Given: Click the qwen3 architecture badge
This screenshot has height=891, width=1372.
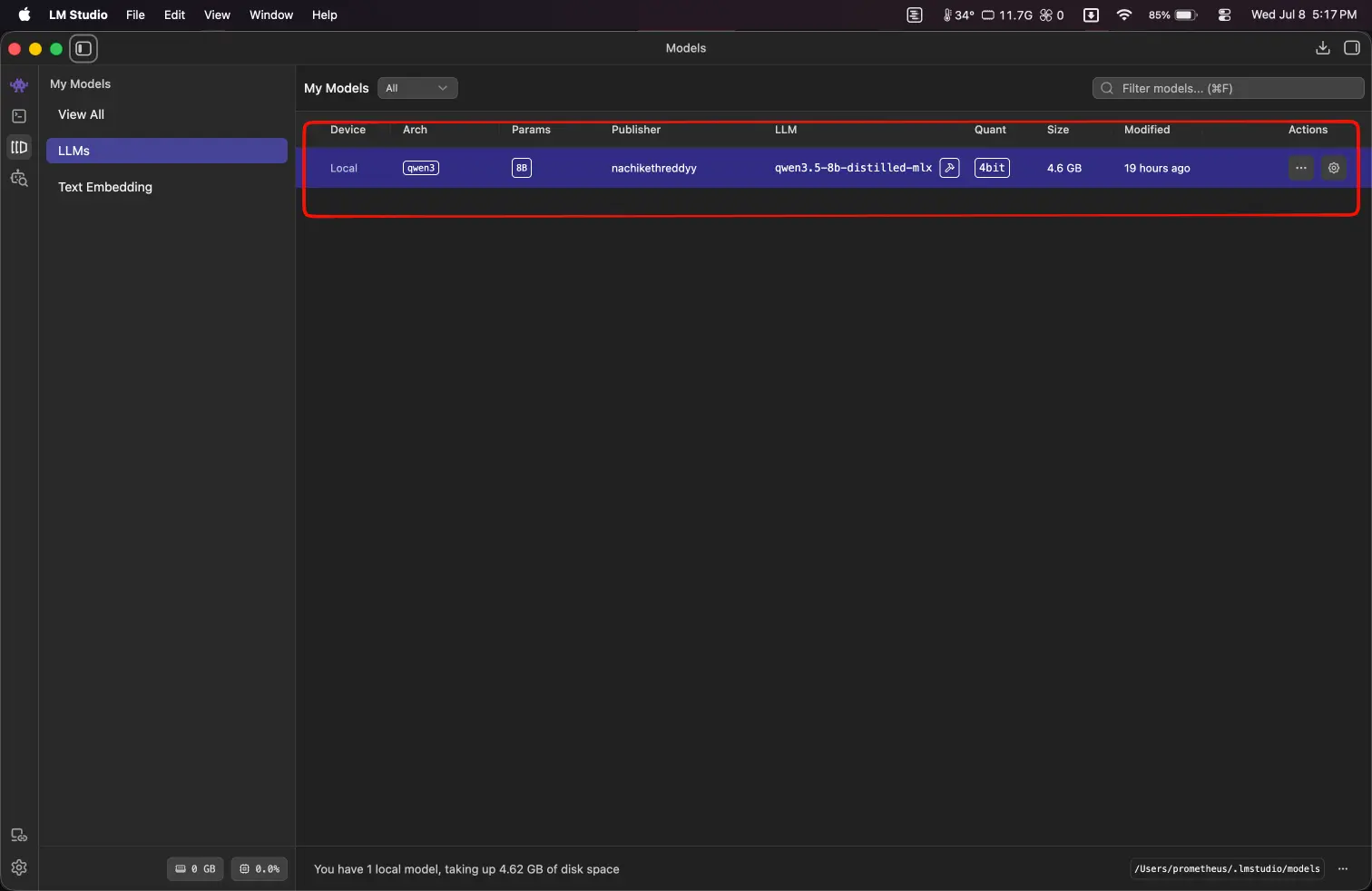Looking at the screenshot, I should (421, 168).
